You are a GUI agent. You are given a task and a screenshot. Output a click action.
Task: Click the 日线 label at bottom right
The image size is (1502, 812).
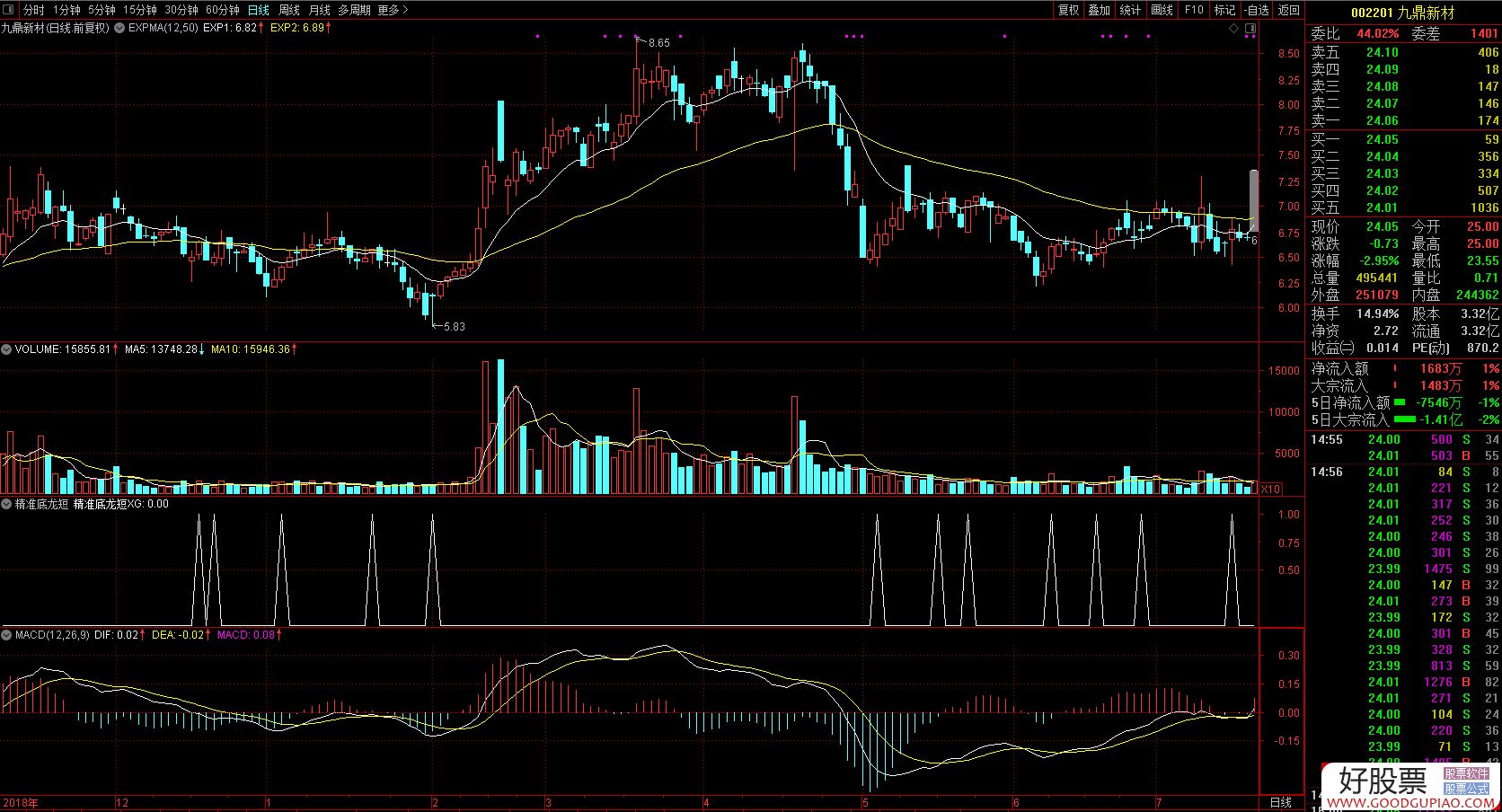point(1280,802)
